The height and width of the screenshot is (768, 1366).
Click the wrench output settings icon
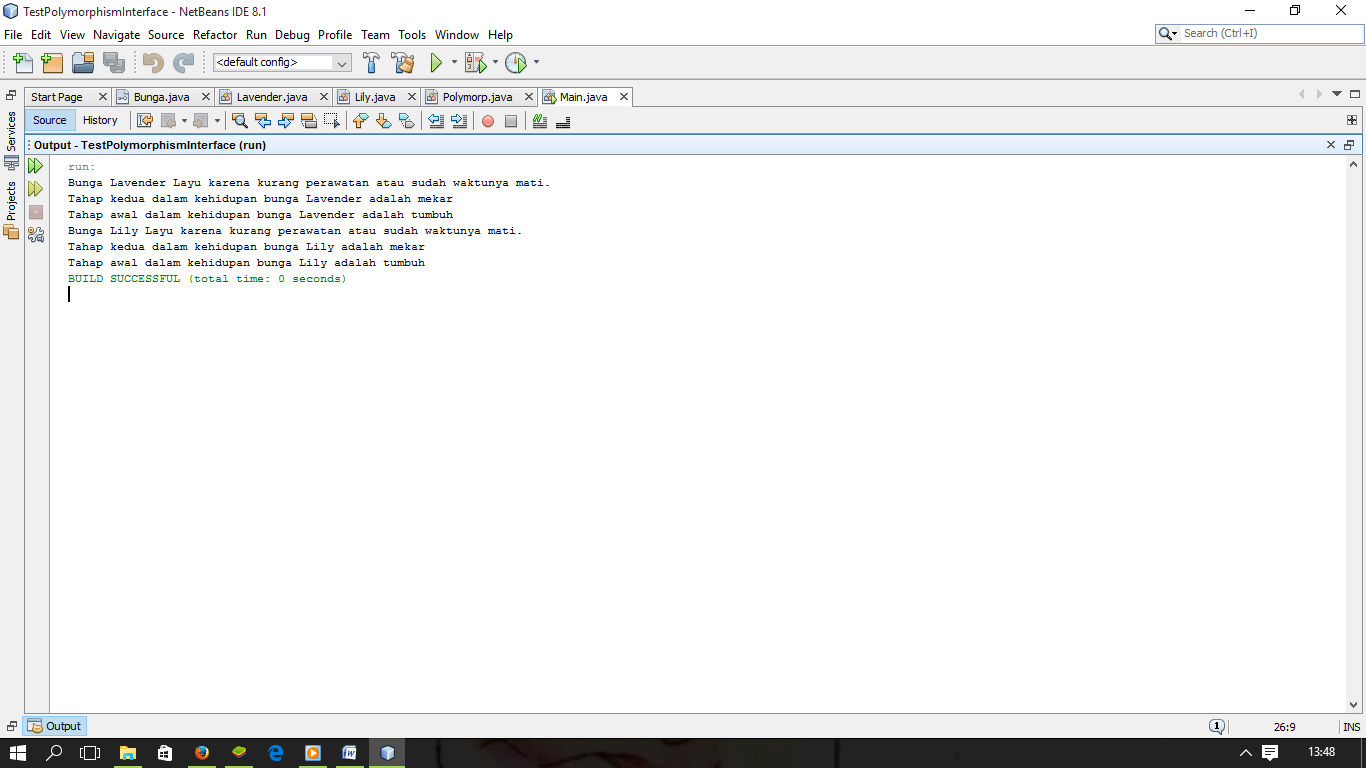36,235
